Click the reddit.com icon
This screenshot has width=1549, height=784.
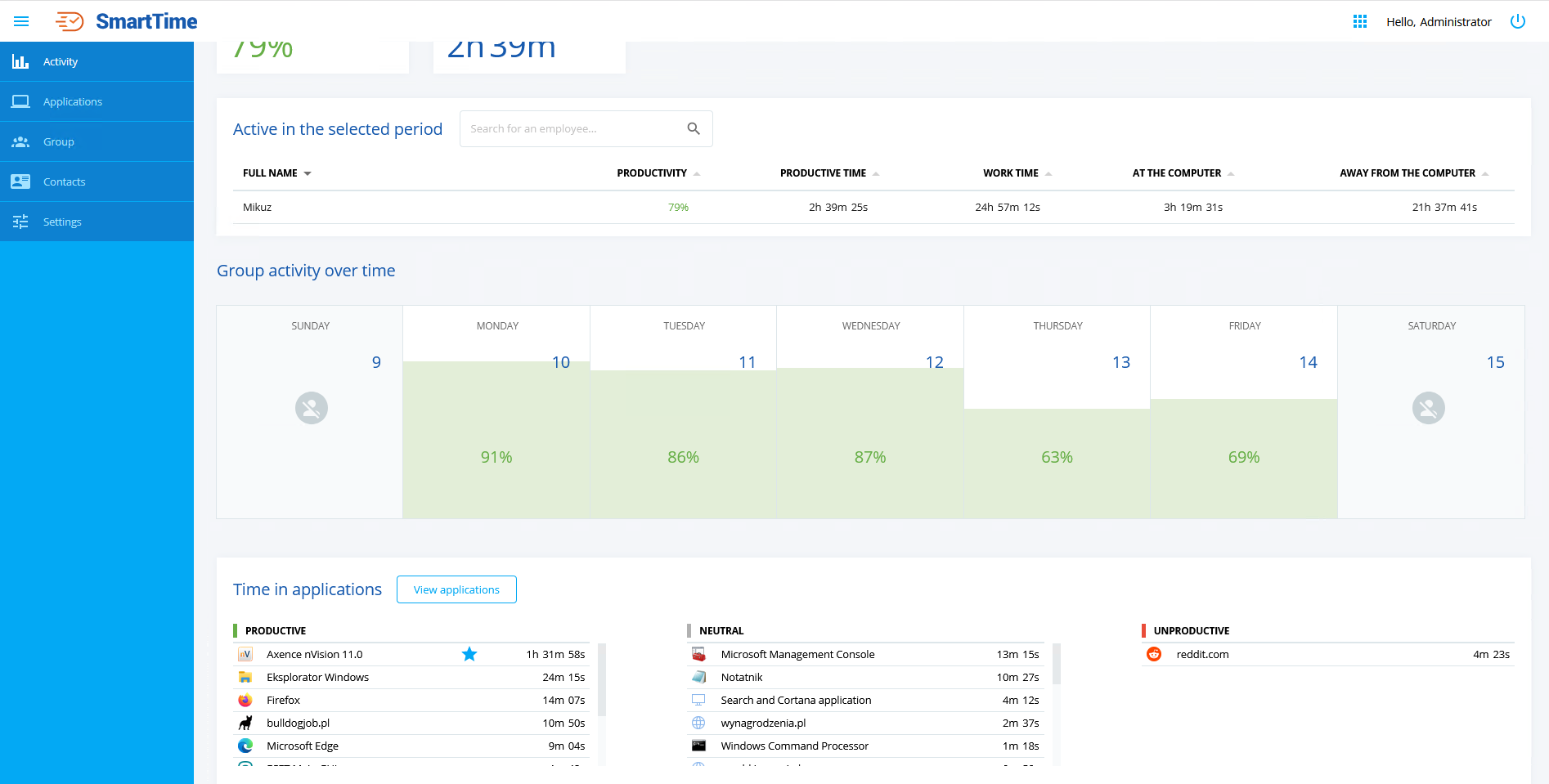click(x=1154, y=654)
